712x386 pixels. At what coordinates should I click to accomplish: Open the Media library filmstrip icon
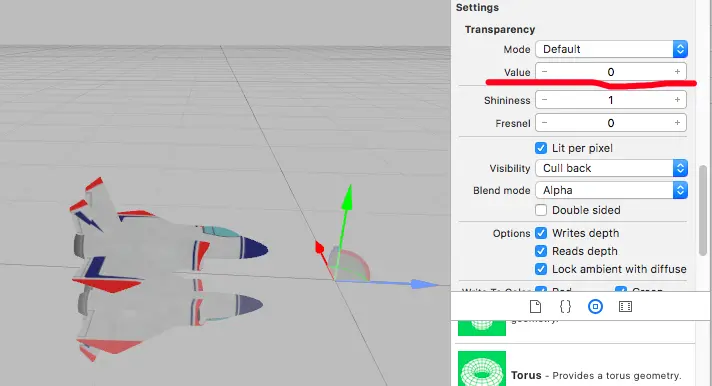click(625, 307)
